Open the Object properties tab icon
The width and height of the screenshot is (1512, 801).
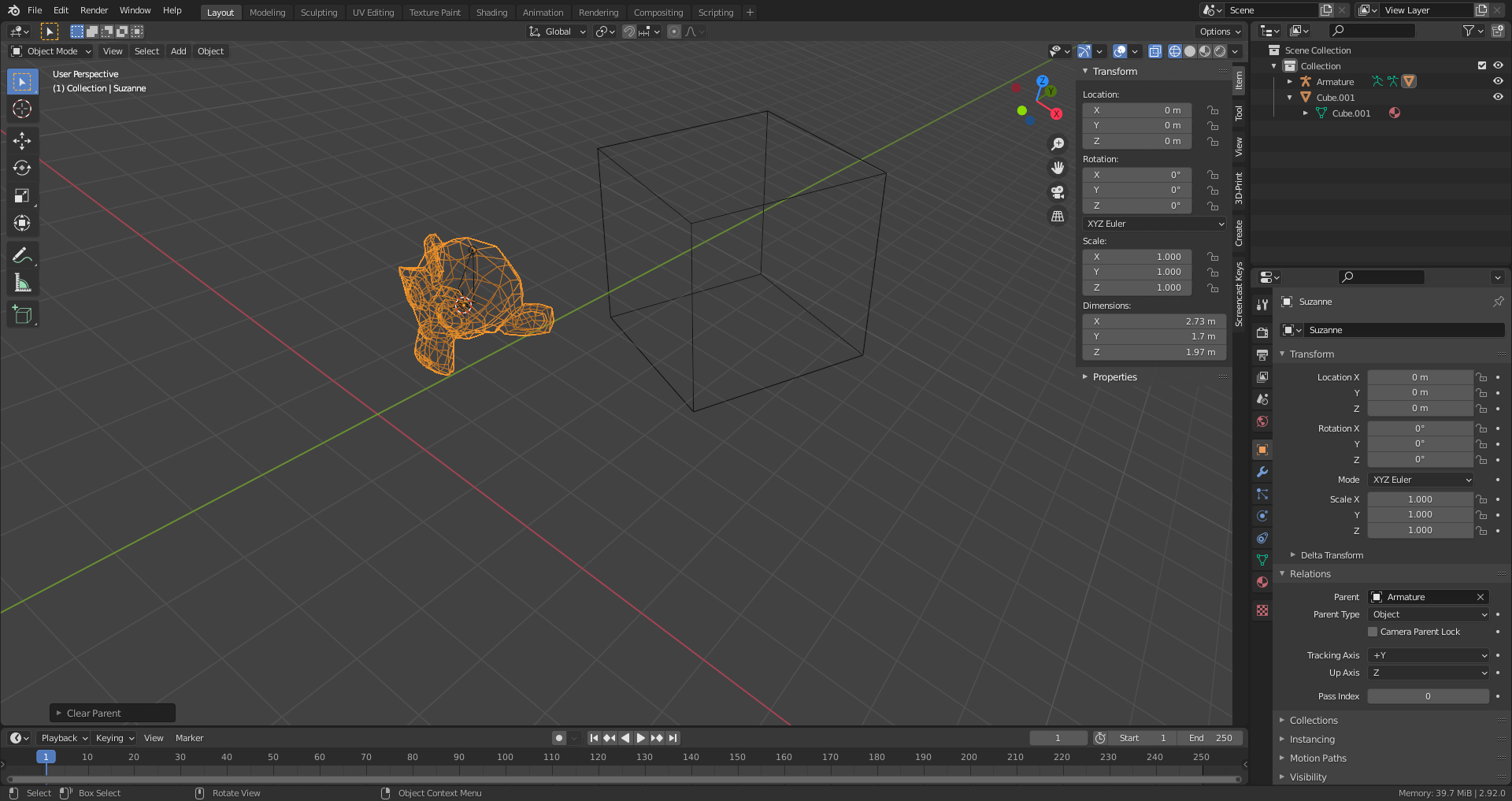pos(1262,450)
